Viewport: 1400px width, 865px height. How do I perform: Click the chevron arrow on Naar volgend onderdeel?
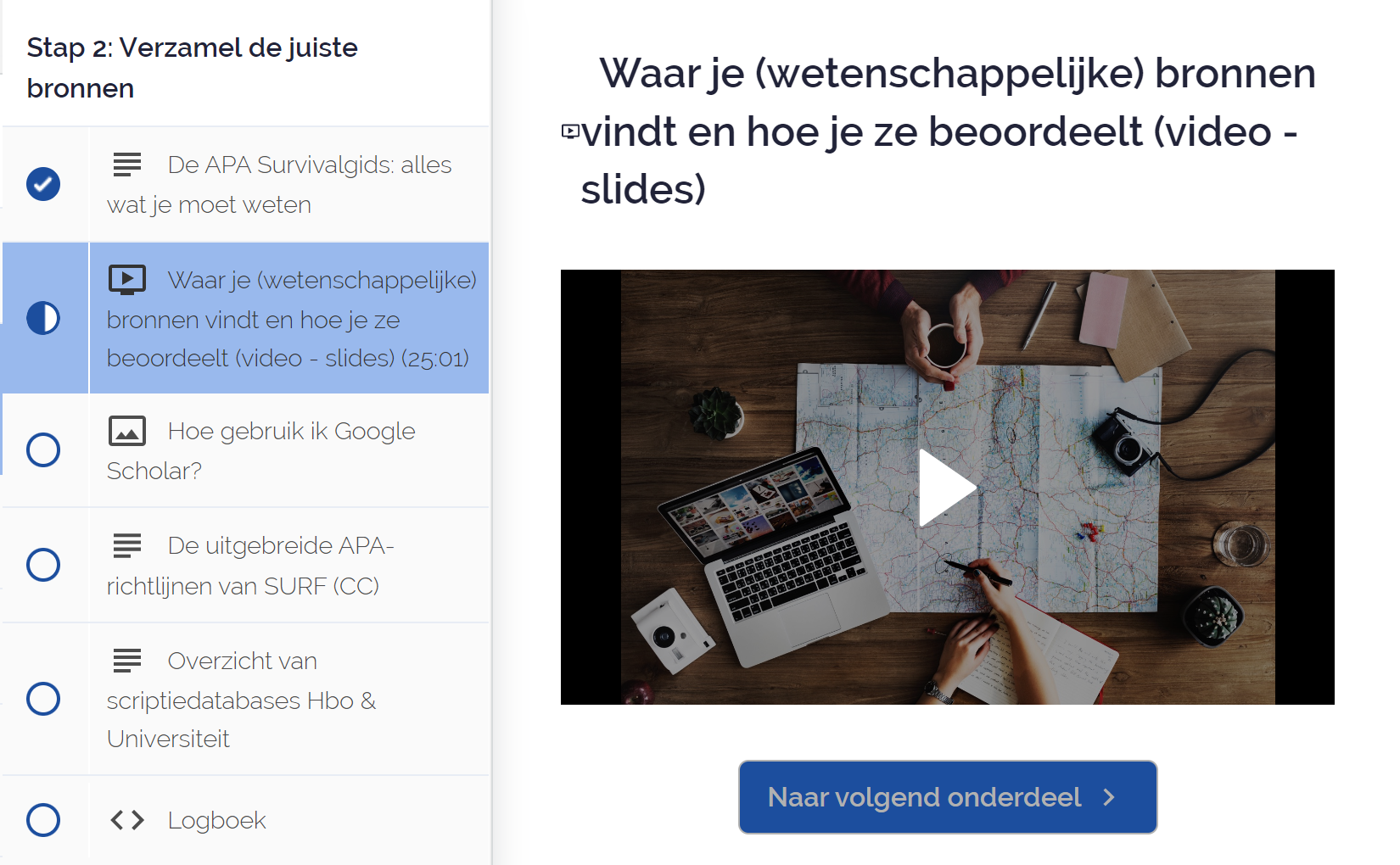click(1109, 797)
